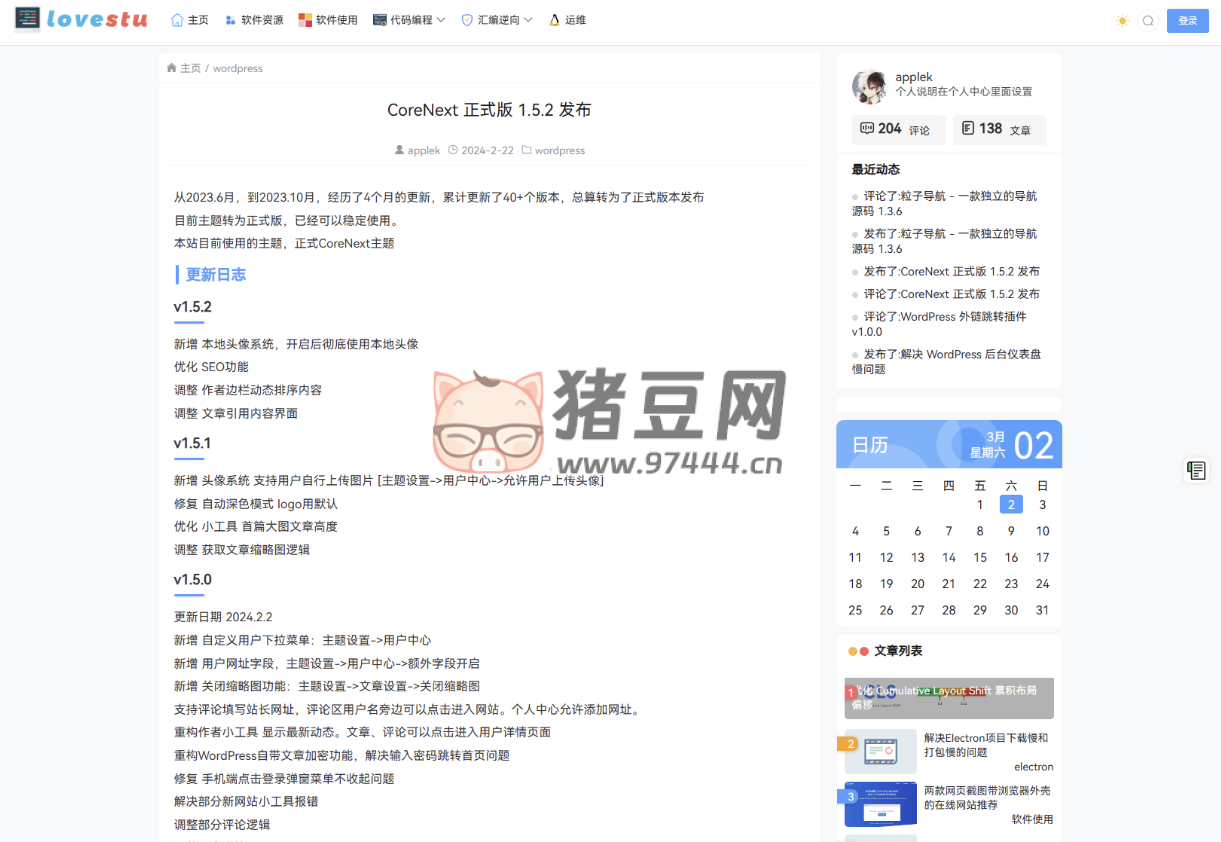This screenshot has height=842, width=1221.
Task: Open the search magnifier icon
Action: pyautogui.click(x=1148, y=21)
